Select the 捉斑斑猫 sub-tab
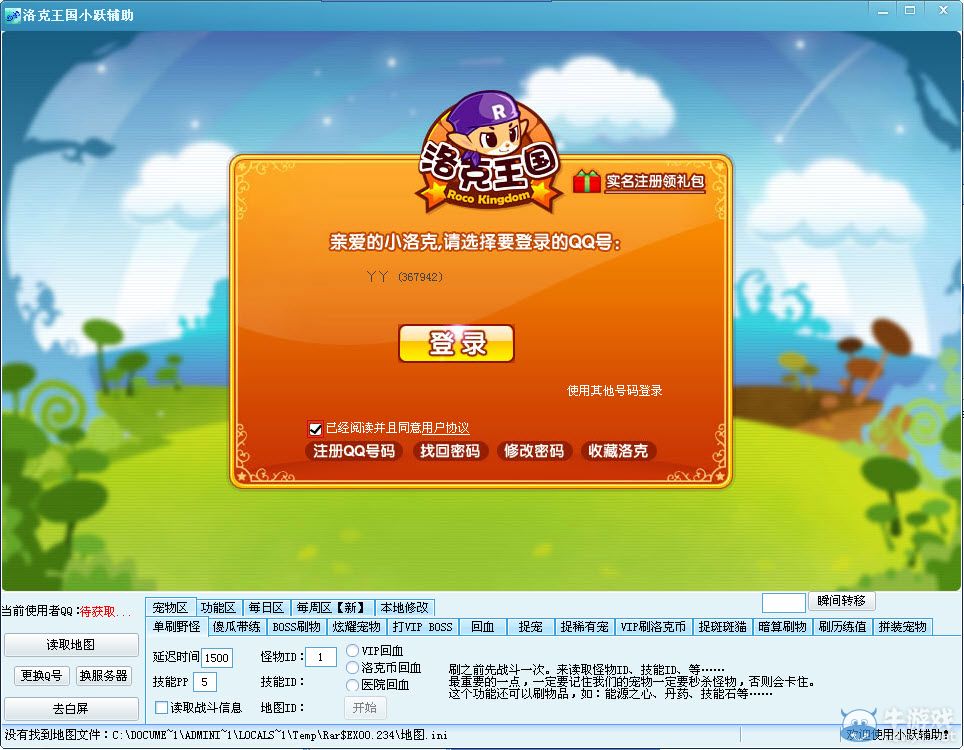Screen dimensions: 964x750 click(x=722, y=626)
